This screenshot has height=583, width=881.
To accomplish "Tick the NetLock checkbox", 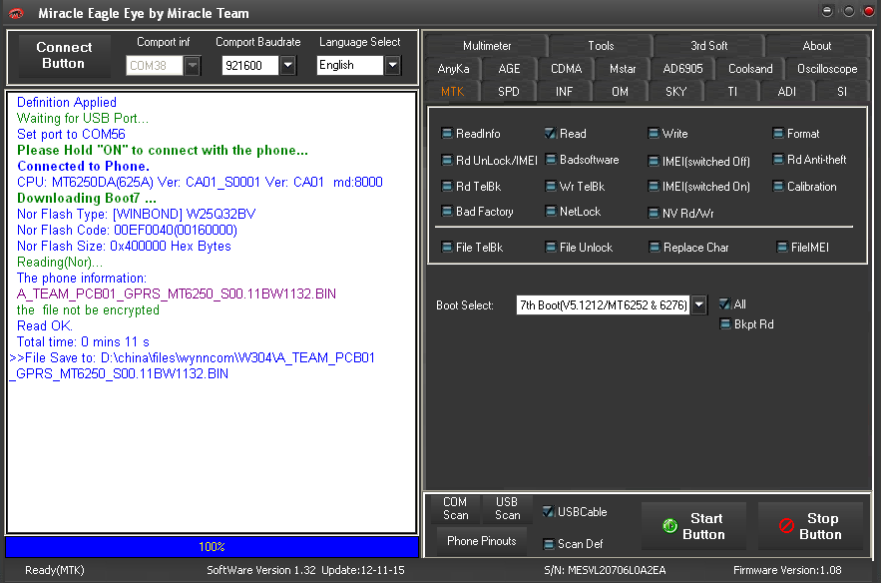I will click(x=551, y=212).
